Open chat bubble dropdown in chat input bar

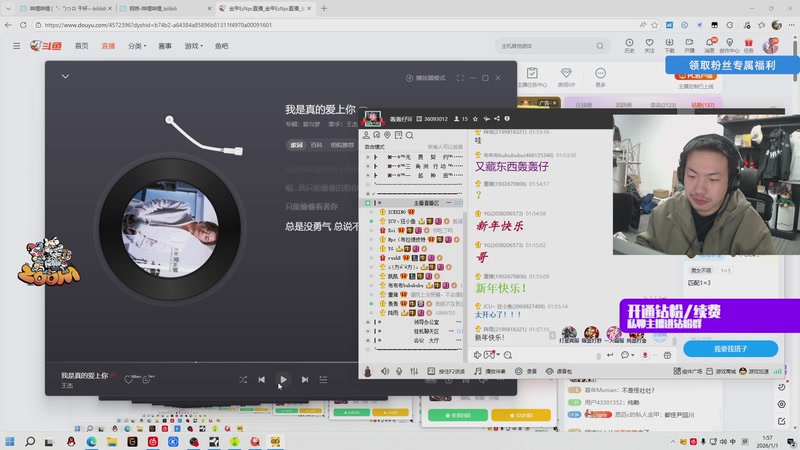pos(627,355)
